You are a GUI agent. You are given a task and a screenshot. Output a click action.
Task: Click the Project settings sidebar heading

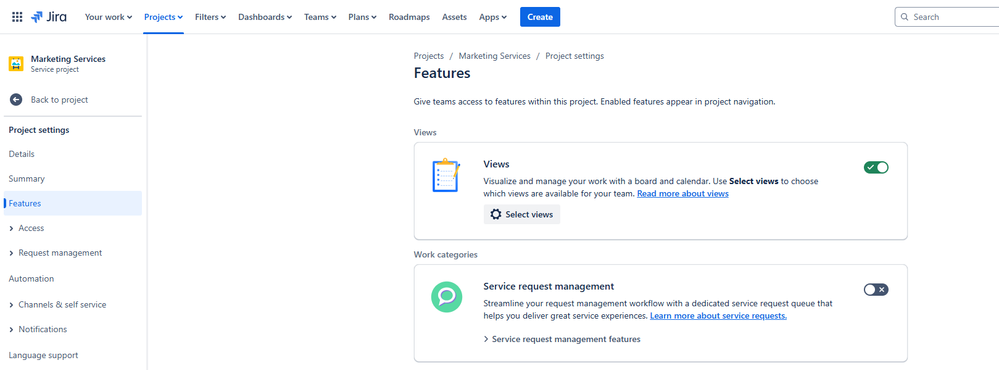pos(39,130)
